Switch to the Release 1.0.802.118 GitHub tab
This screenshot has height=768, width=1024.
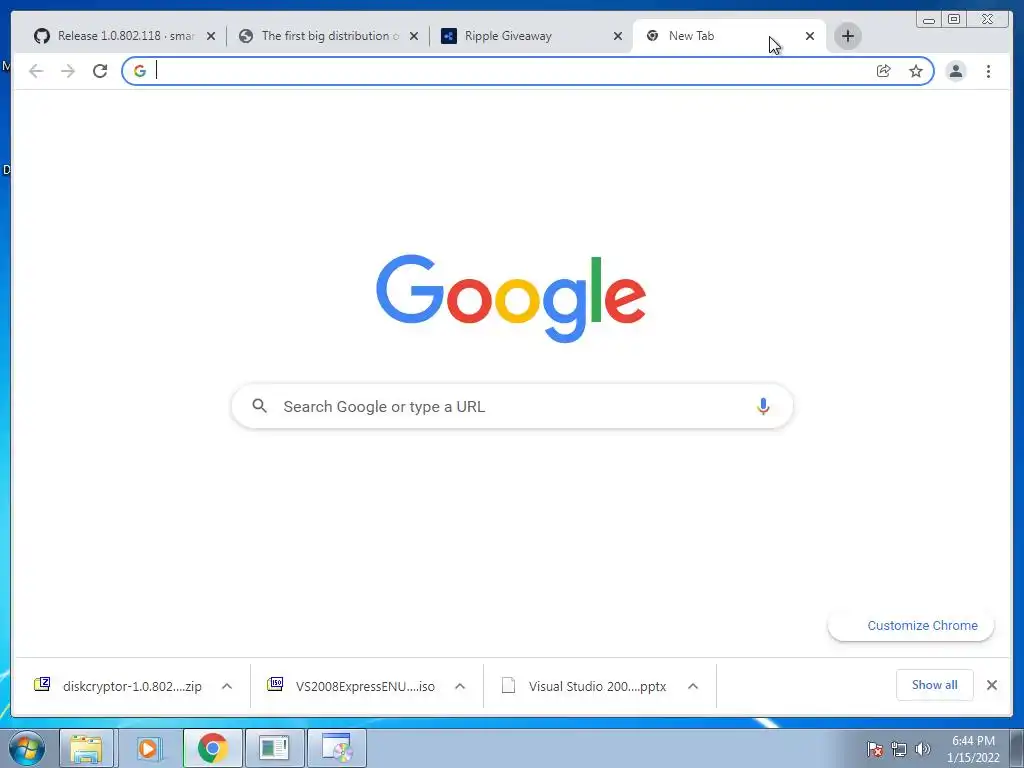124,36
